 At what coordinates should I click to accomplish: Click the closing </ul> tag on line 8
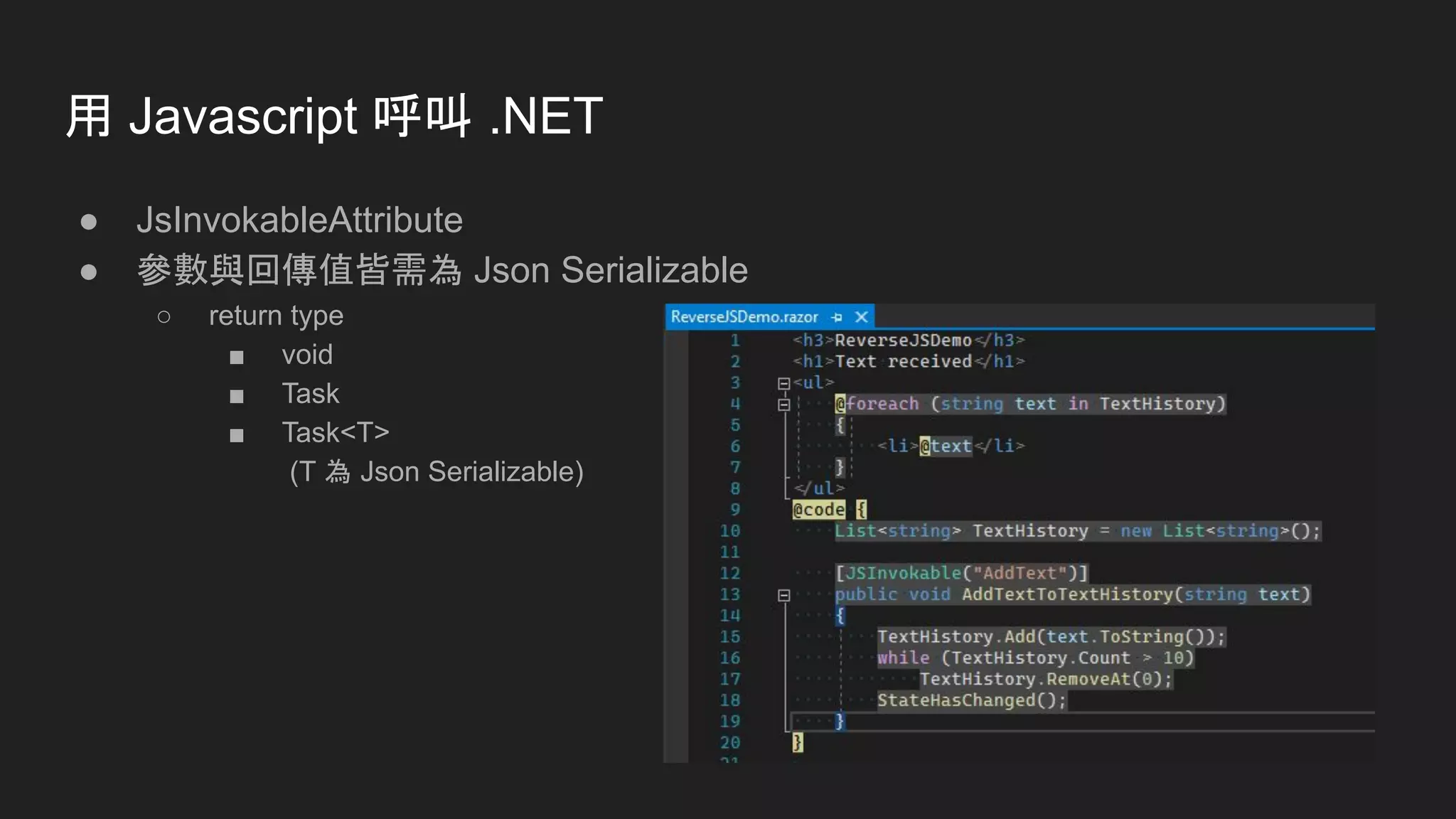pyautogui.click(x=818, y=488)
